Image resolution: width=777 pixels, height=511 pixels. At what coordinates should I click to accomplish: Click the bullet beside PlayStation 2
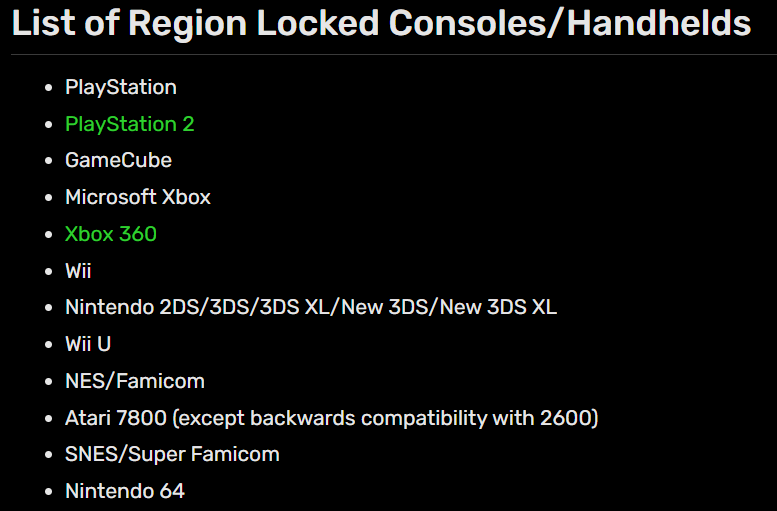49,125
